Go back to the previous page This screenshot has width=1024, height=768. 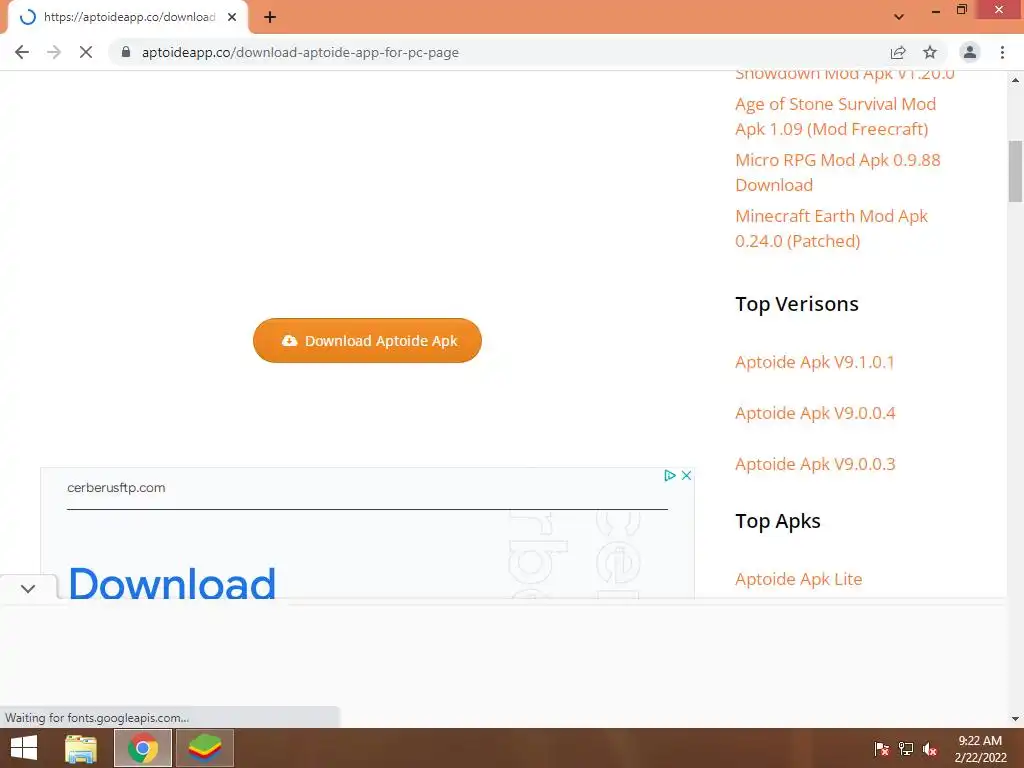click(22, 52)
